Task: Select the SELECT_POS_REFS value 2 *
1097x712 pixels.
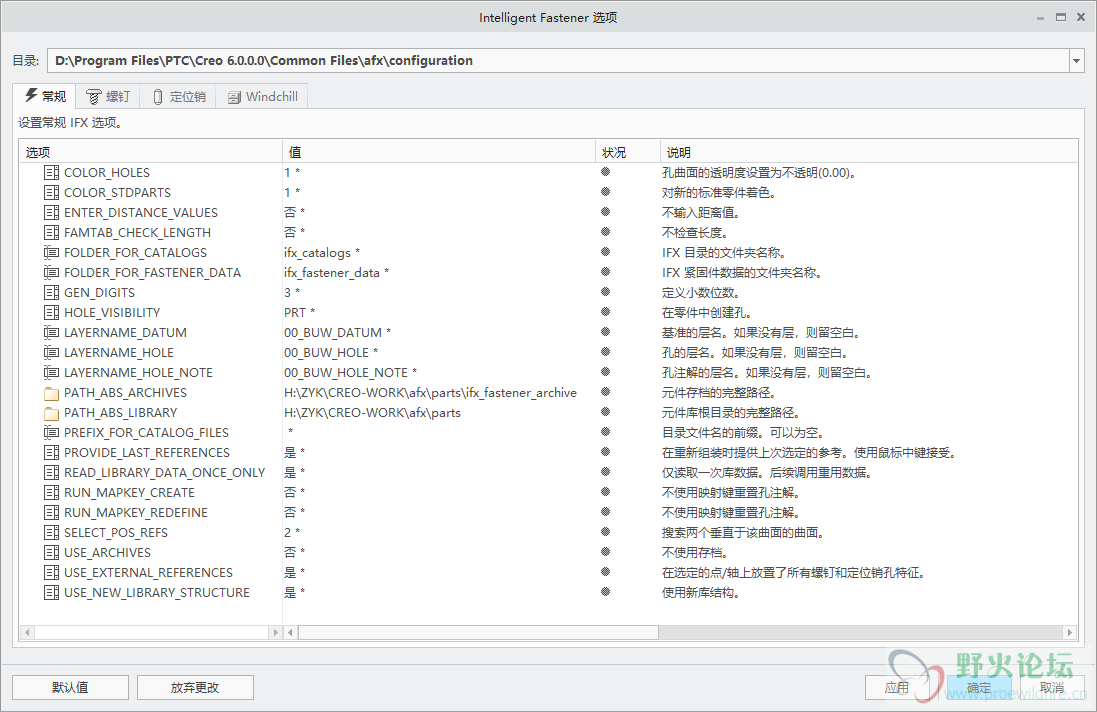Action: pyautogui.click(x=292, y=532)
